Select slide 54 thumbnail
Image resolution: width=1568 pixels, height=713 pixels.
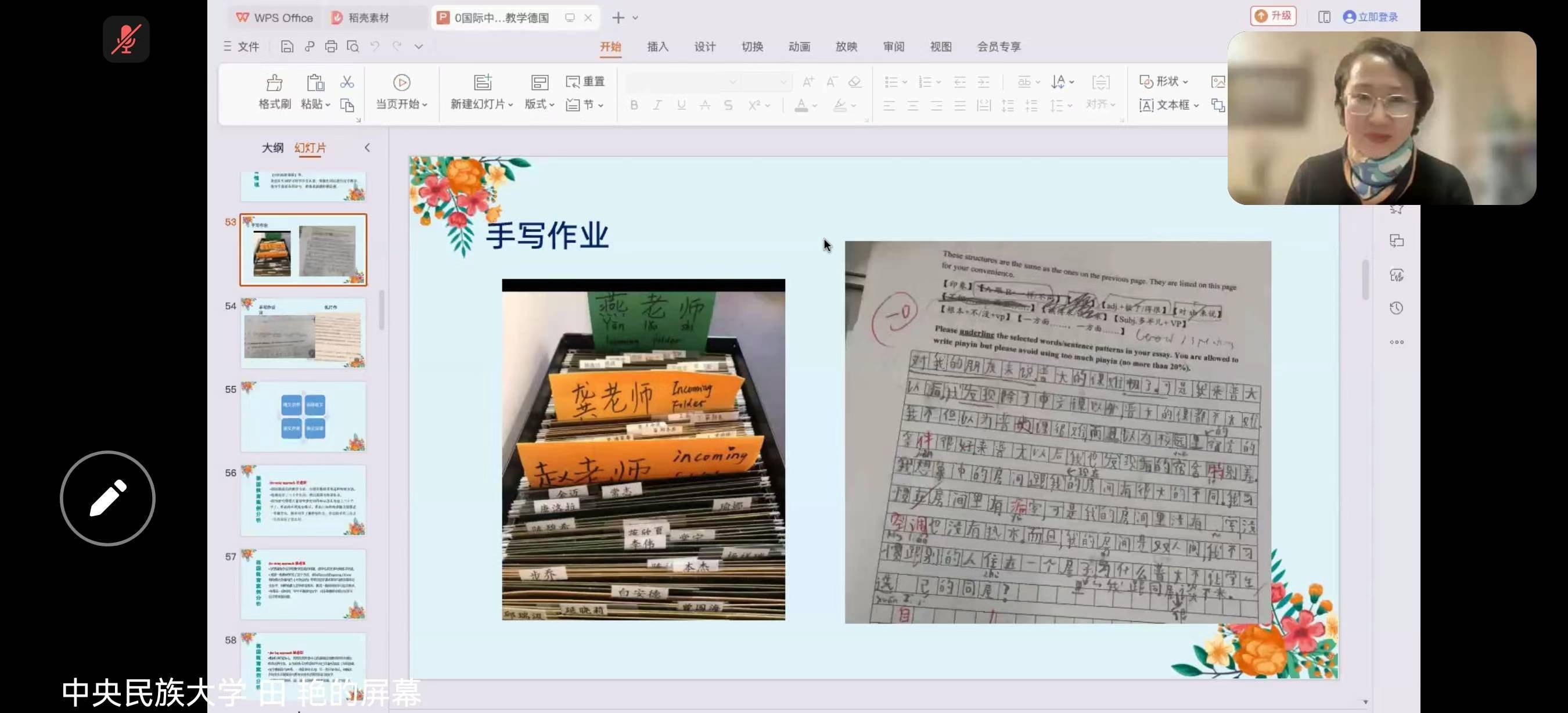tap(303, 333)
